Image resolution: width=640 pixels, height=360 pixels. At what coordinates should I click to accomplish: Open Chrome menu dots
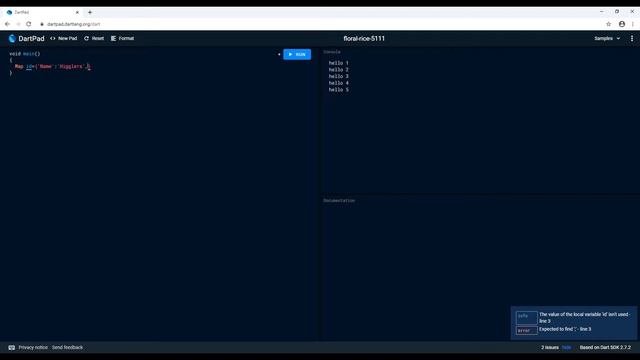633,24
